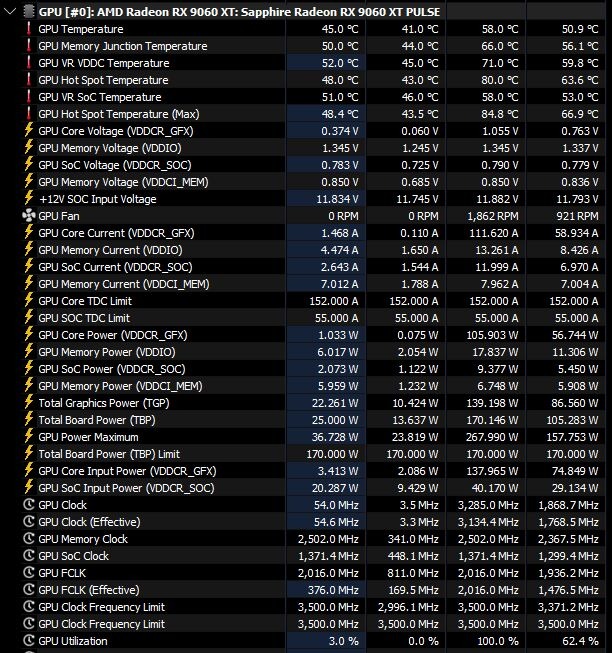
Task: Click clock icon for GPU SoC Clock
Action: pyautogui.click(x=28, y=556)
